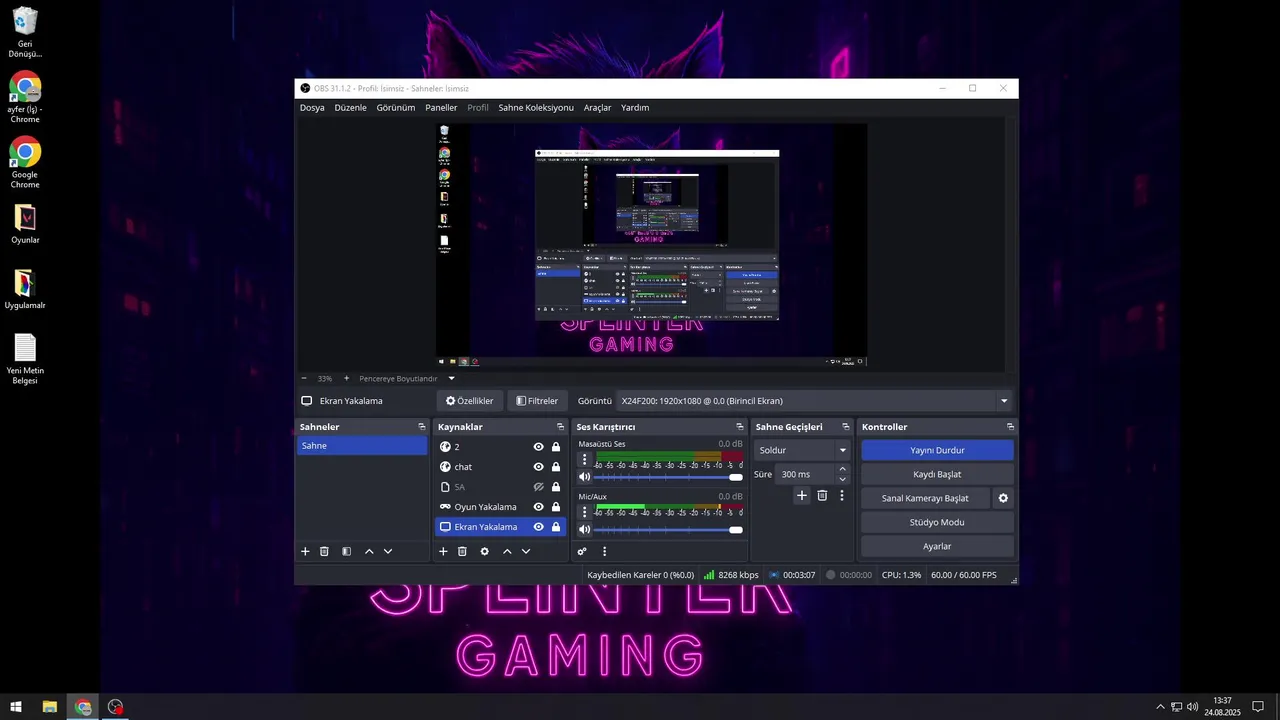The width and height of the screenshot is (1280, 720).
Task: Open the Görünüm menu
Action: pos(395,107)
